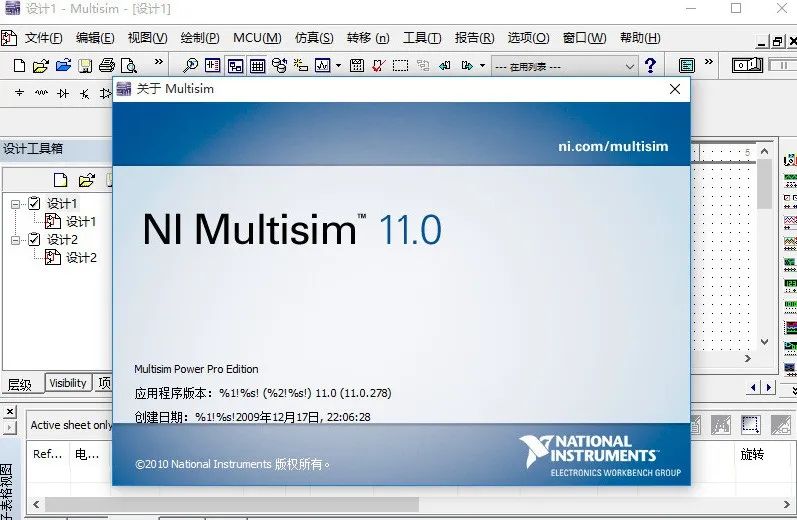The height and width of the screenshot is (520, 797).
Task: Click the sheet tab scroll-right arrow
Action: [769, 387]
